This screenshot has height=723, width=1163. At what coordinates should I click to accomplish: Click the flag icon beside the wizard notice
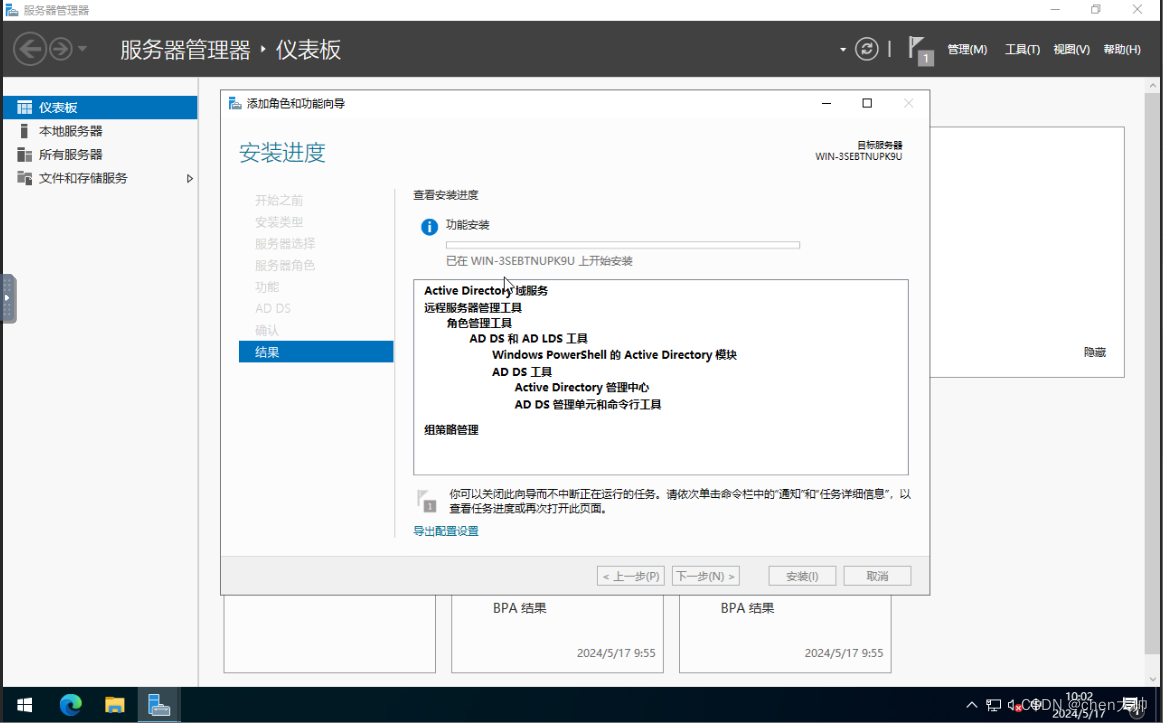tap(426, 501)
